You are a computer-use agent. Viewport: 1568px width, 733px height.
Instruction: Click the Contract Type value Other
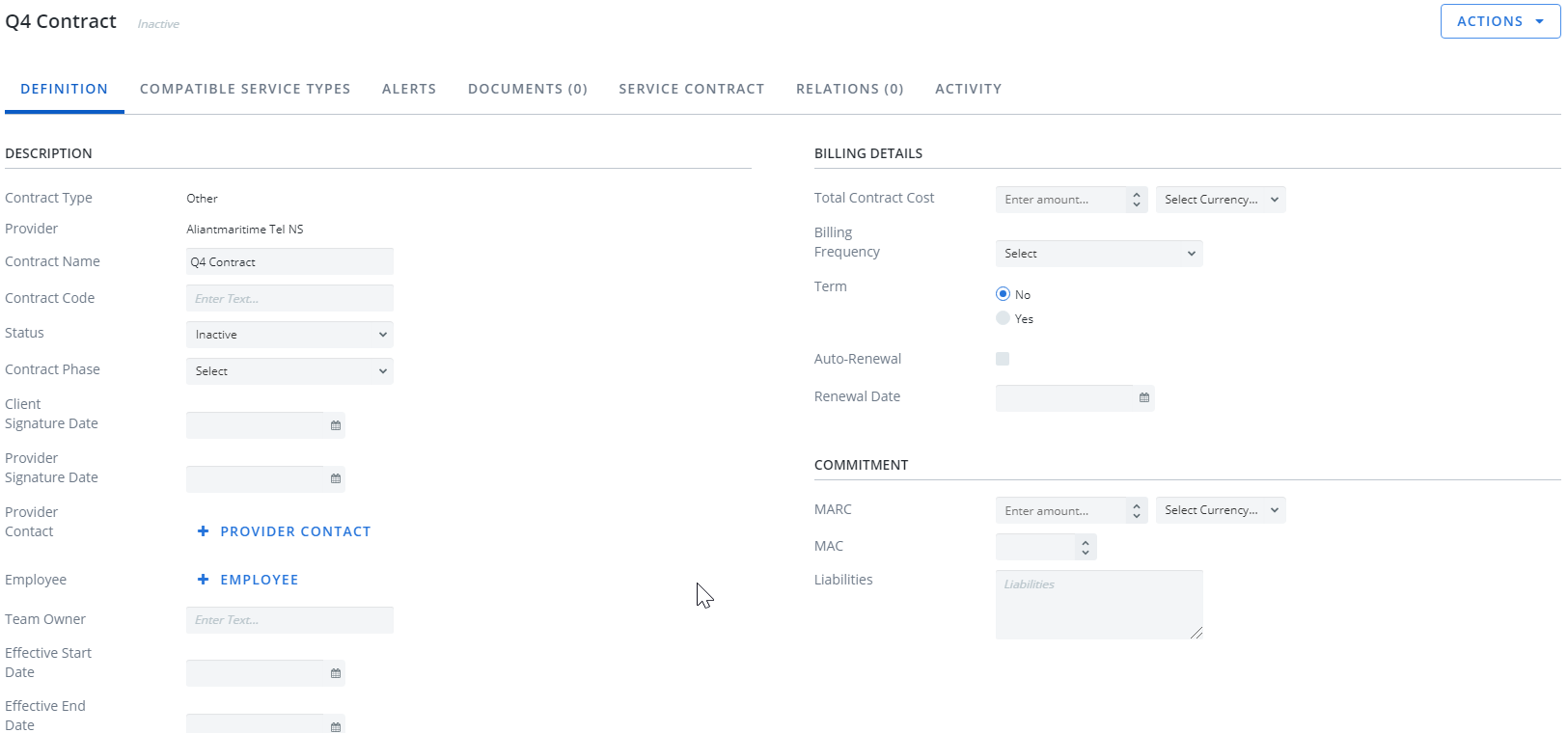(202, 199)
